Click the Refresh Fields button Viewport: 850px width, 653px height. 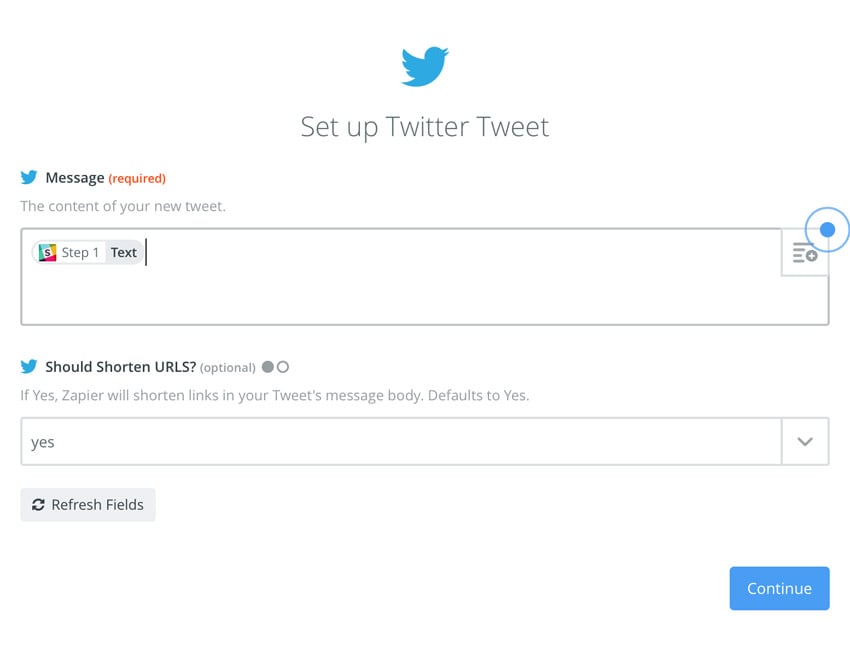pyautogui.click(x=87, y=505)
